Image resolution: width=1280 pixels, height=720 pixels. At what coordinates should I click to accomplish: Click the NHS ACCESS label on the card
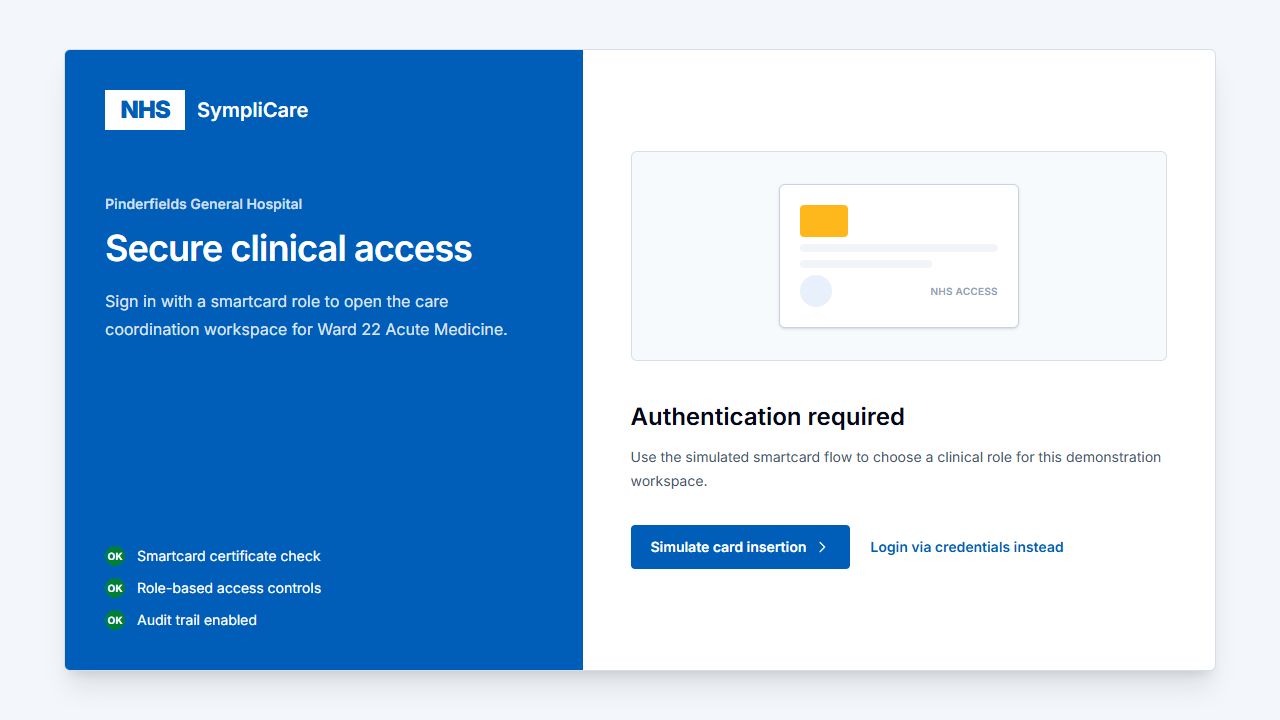(964, 292)
